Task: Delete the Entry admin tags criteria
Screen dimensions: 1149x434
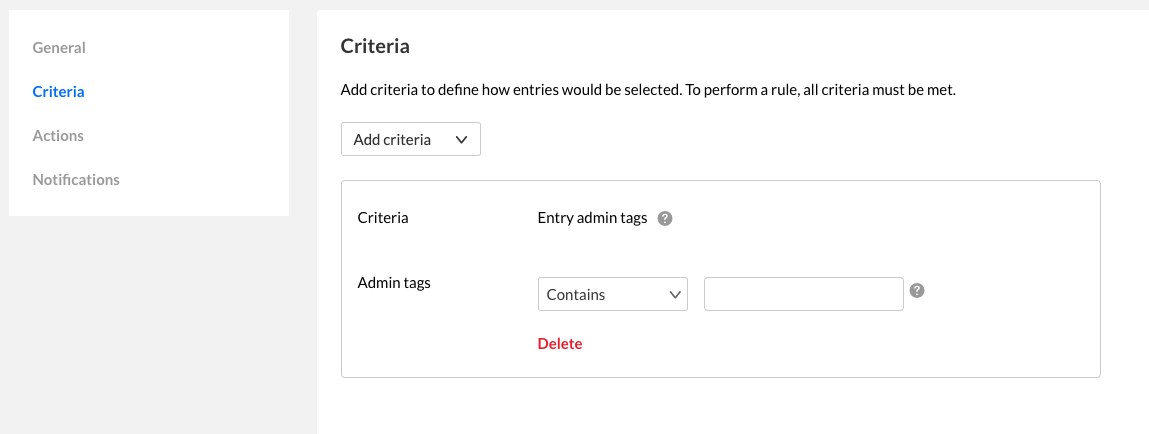Action: 560,344
